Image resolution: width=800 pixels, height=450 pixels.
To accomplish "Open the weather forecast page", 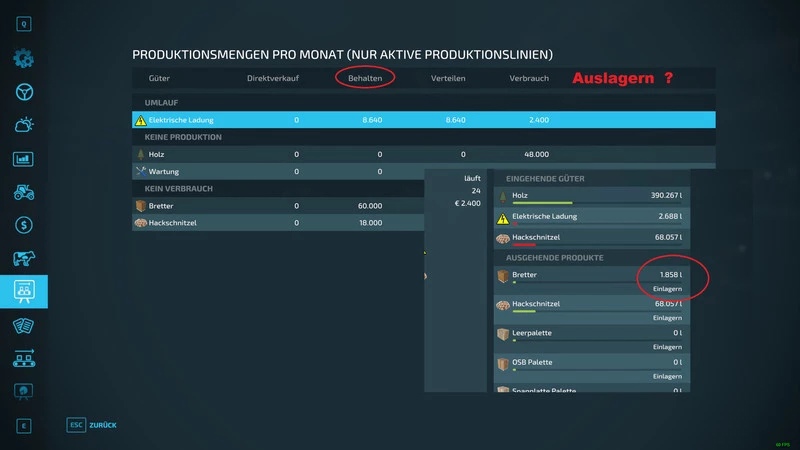I will coord(24,125).
